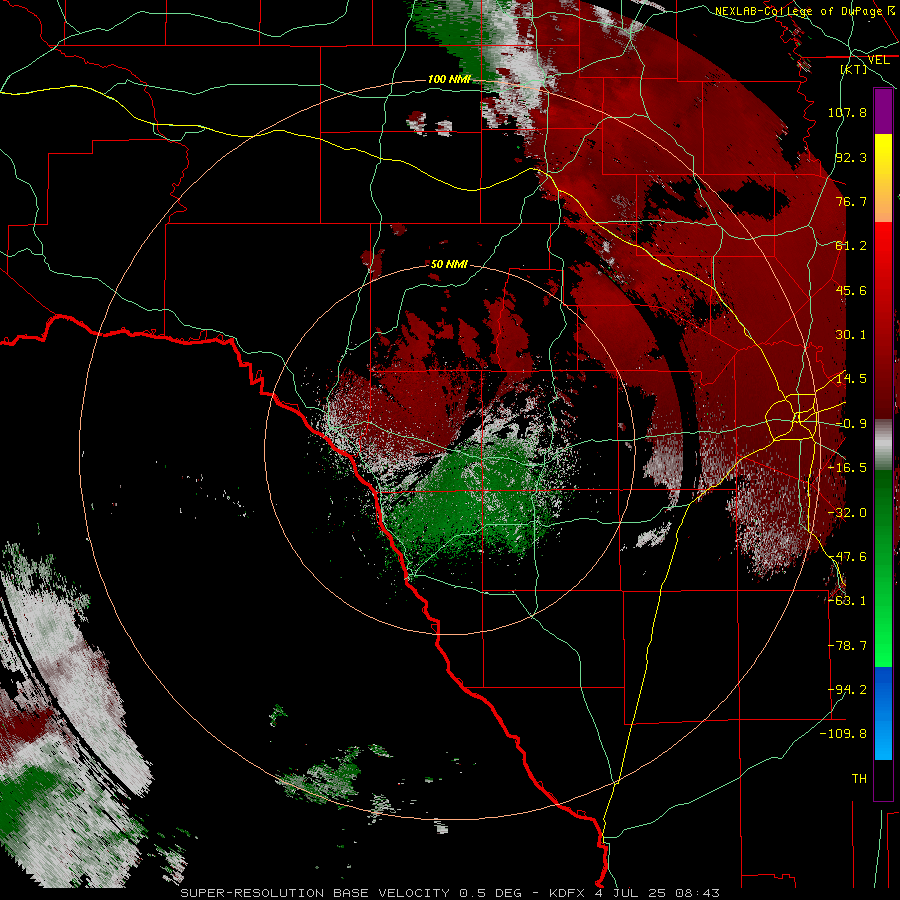
Task: Click the 0.5 DEG elevation angle text
Action: [x=490, y=893]
